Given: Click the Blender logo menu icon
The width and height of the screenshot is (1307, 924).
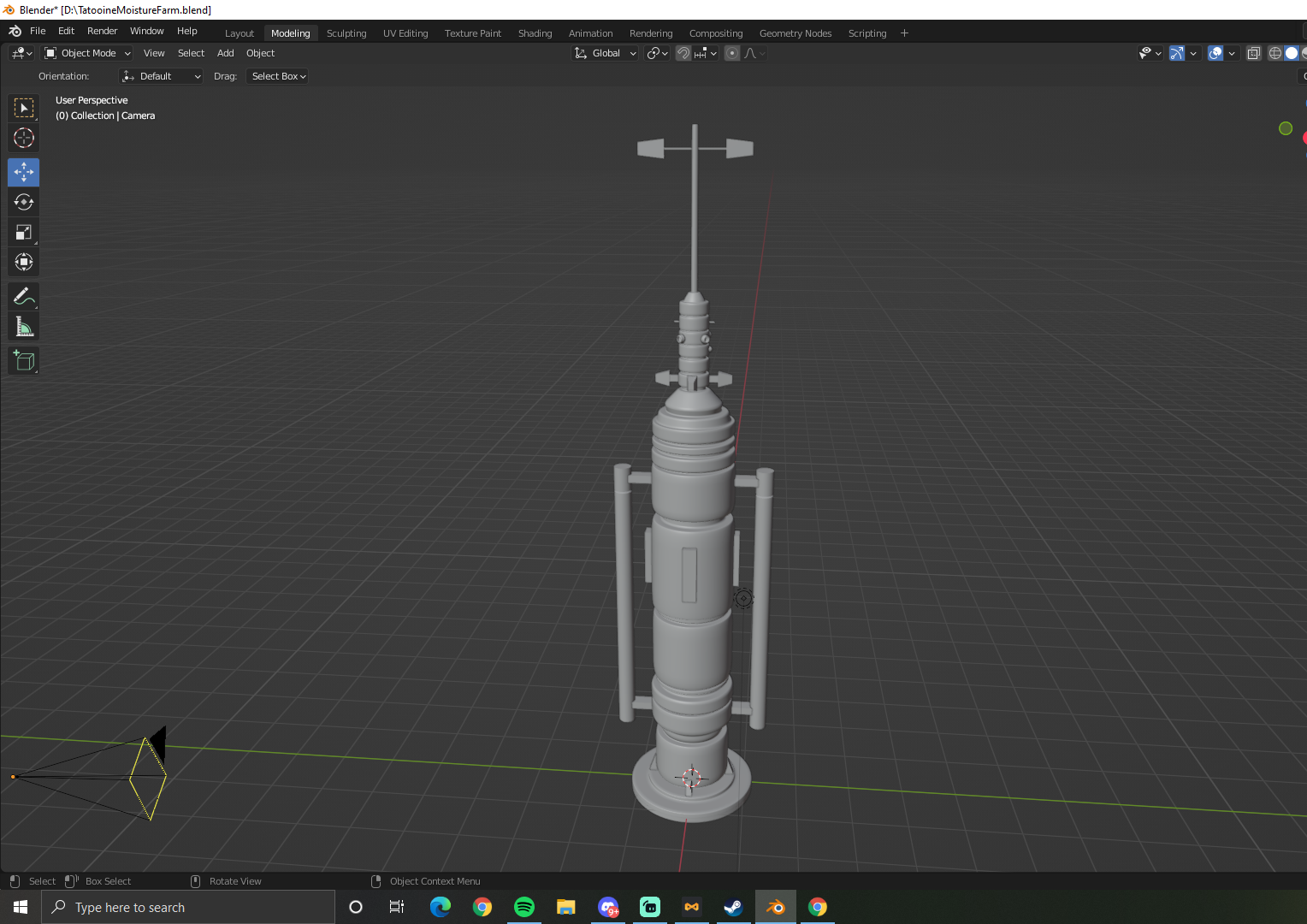Looking at the screenshot, I should tap(15, 31).
